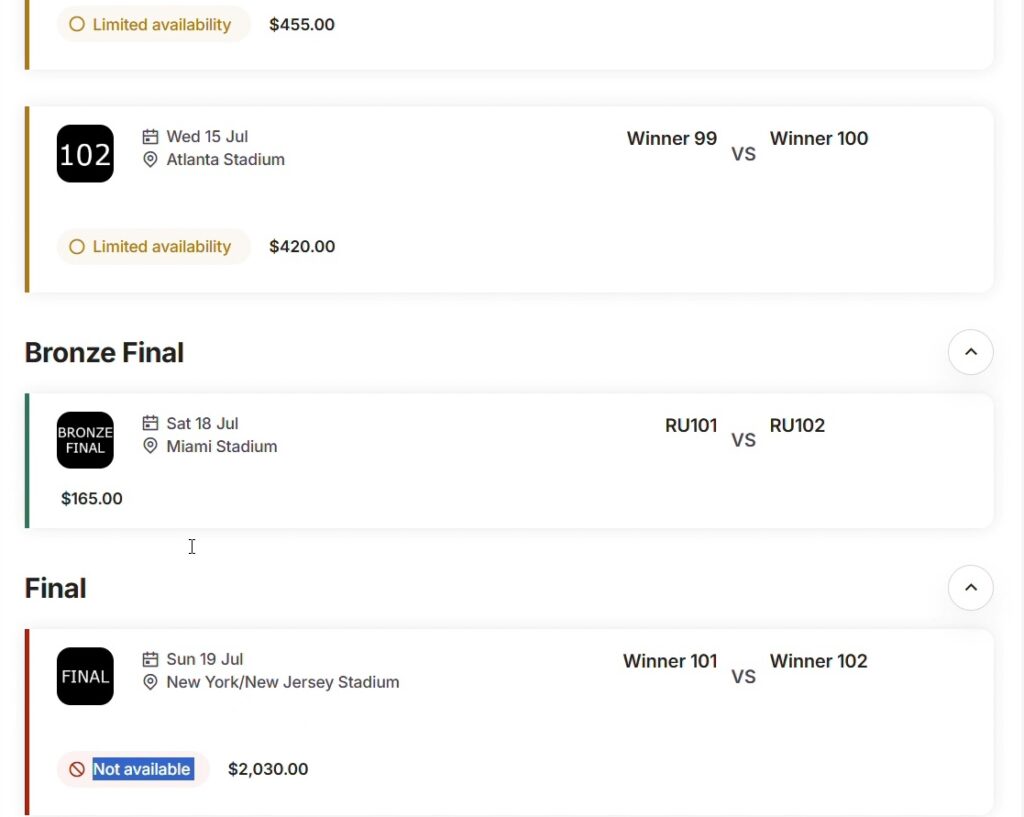Screen dimensions: 1024x817
Task: Click the Not available prohibited icon
Action: tap(77, 770)
